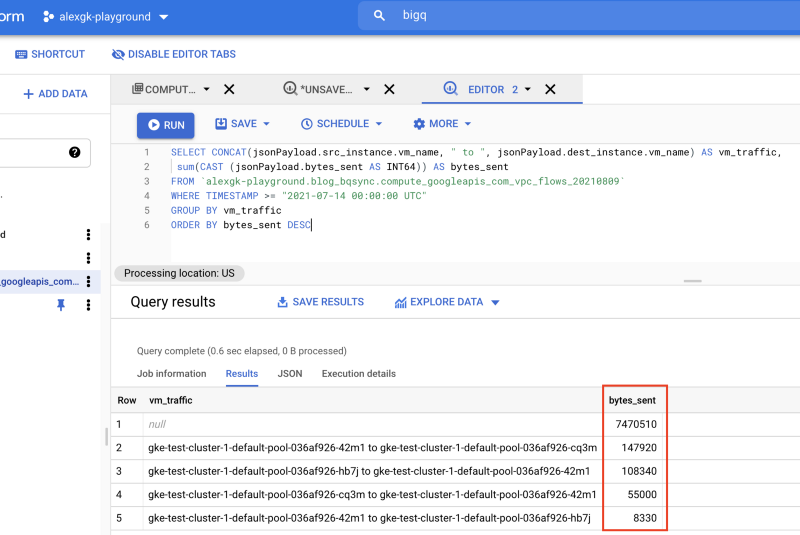Click the vm_traffic column header

[x=170, y=400]
